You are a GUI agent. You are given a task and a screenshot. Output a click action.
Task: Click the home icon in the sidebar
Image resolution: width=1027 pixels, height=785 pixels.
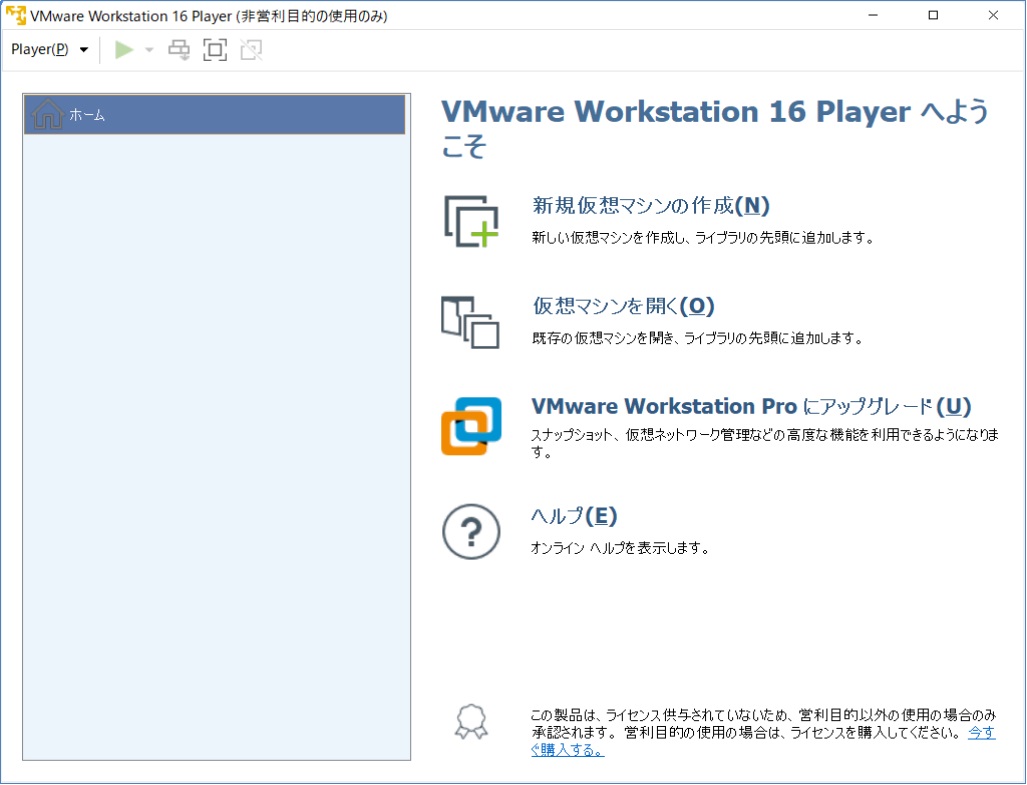47,114
